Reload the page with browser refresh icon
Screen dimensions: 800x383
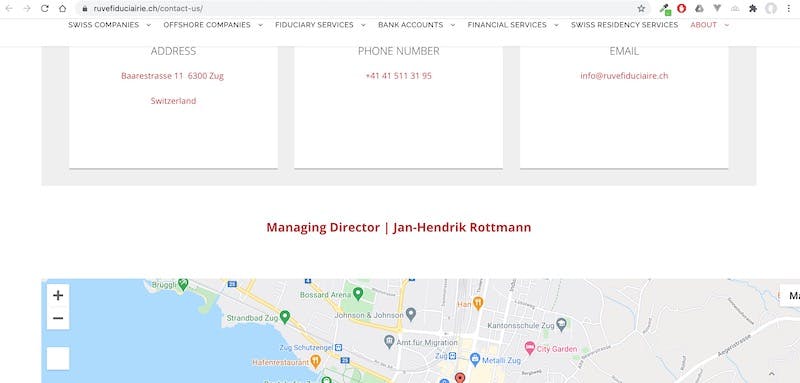44,9
